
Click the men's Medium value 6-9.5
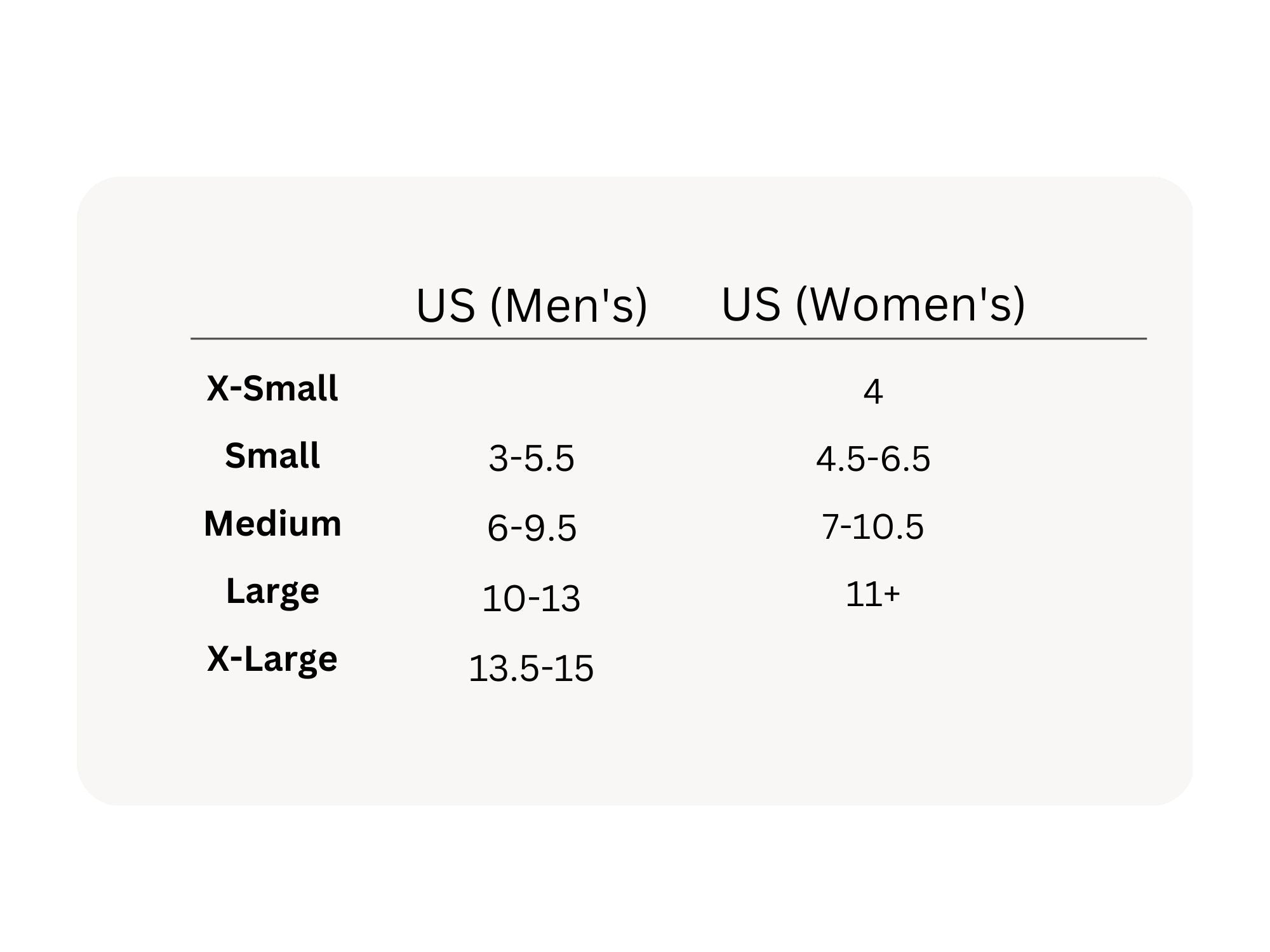[x=531, y=528]
